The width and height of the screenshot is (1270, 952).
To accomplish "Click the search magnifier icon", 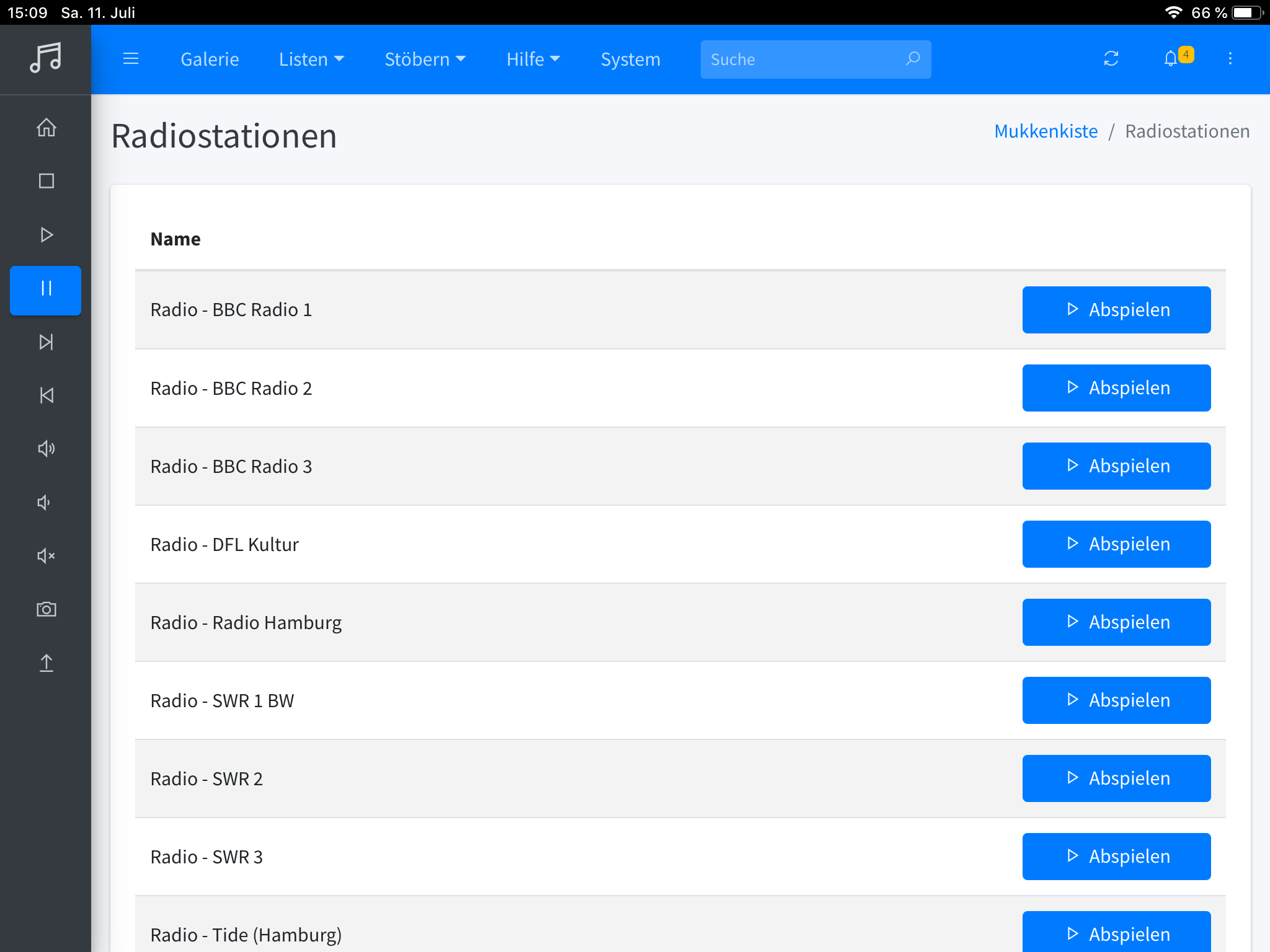I will [913, 59].
